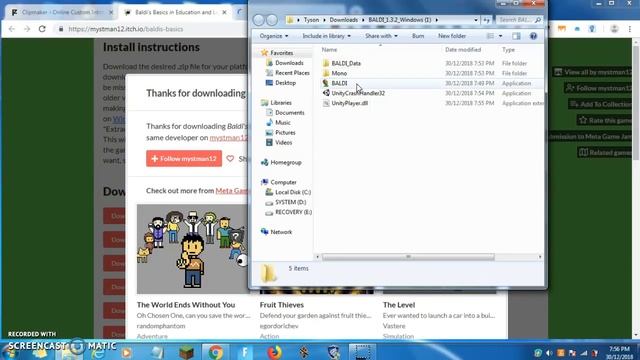Open the mystman12 link in popup
This screenshot has height=360, width=640.
pos(229,138)
